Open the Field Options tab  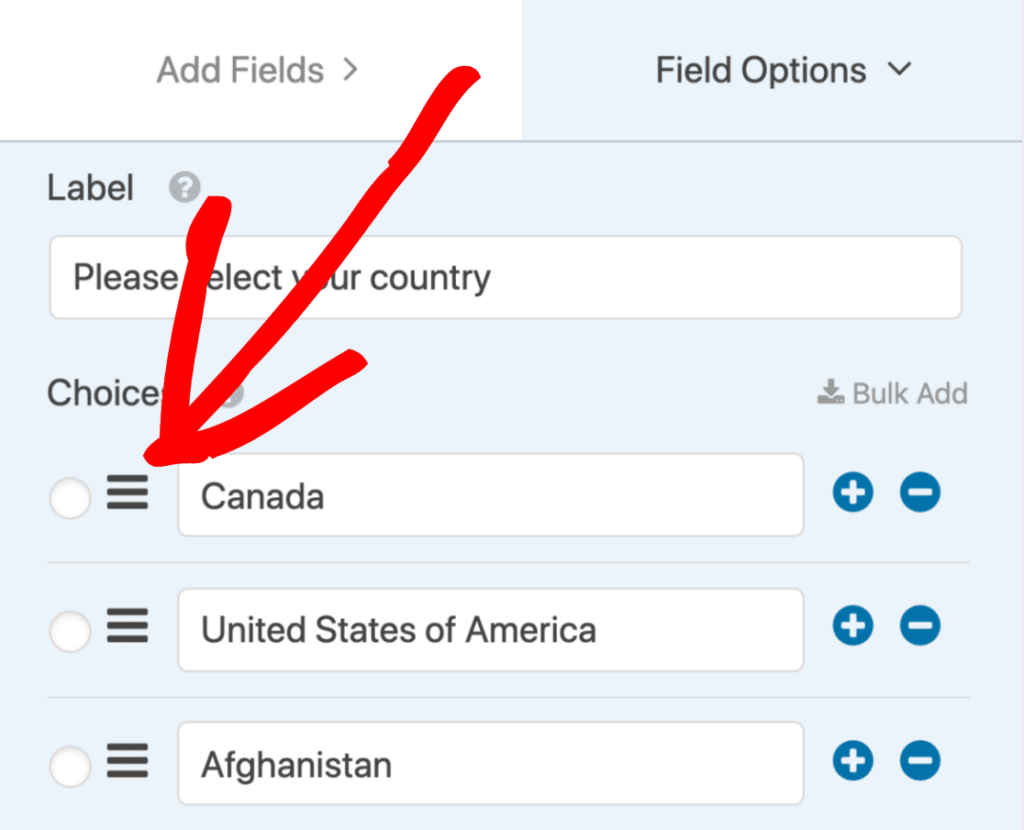tap(760, 69)
